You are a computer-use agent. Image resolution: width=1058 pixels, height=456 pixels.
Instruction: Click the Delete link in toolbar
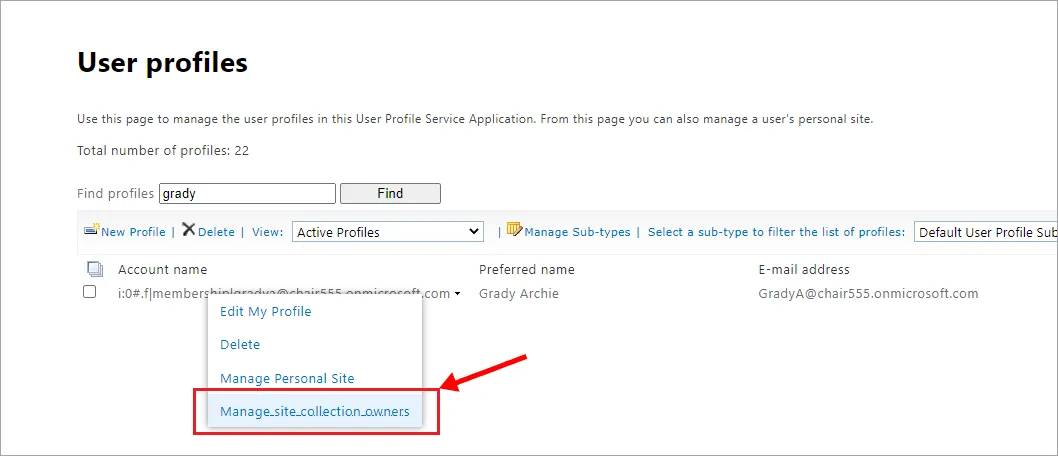click(x=216, y=232)
